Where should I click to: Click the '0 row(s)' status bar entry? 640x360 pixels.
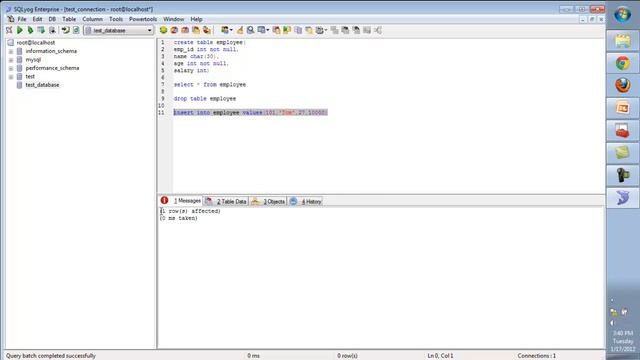tap(347, 356)
